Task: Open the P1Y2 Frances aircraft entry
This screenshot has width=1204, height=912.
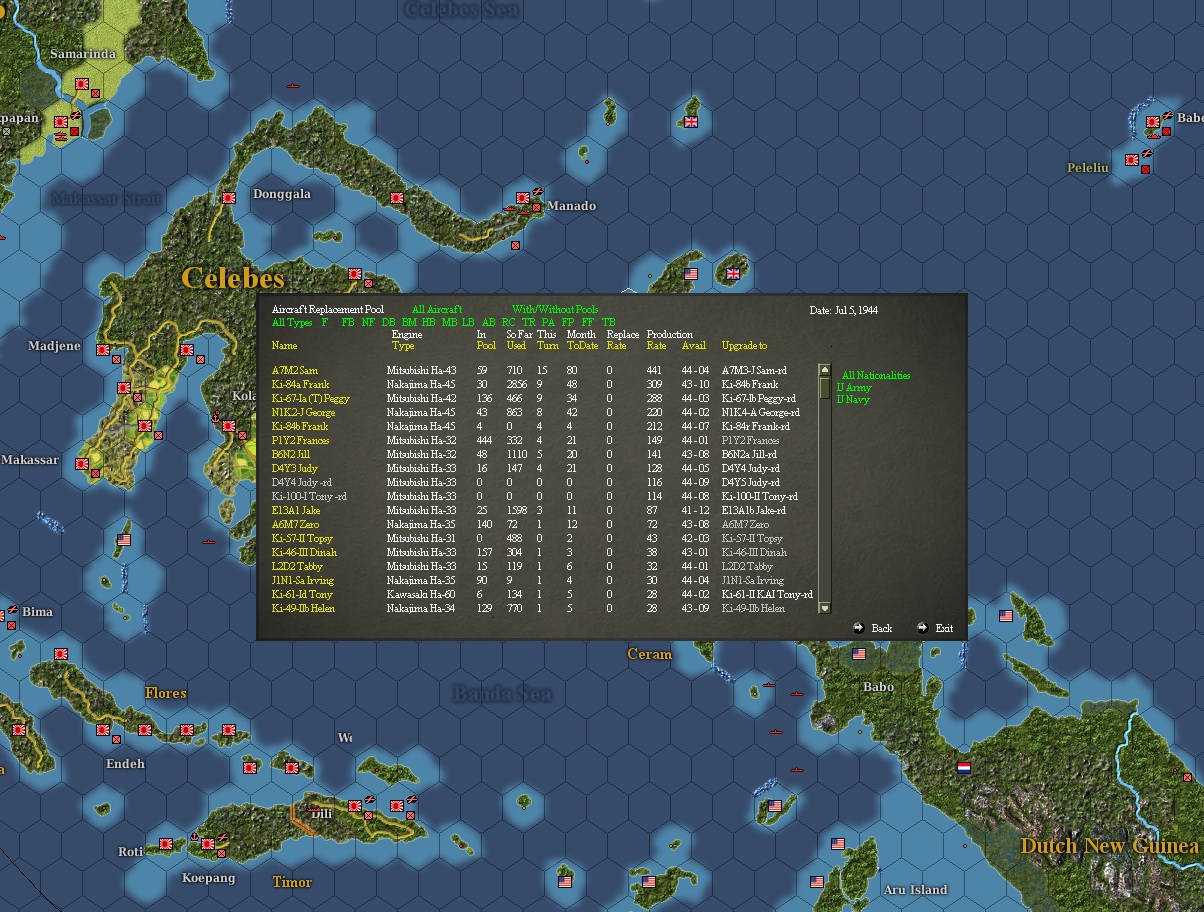Action: (300, 441)
